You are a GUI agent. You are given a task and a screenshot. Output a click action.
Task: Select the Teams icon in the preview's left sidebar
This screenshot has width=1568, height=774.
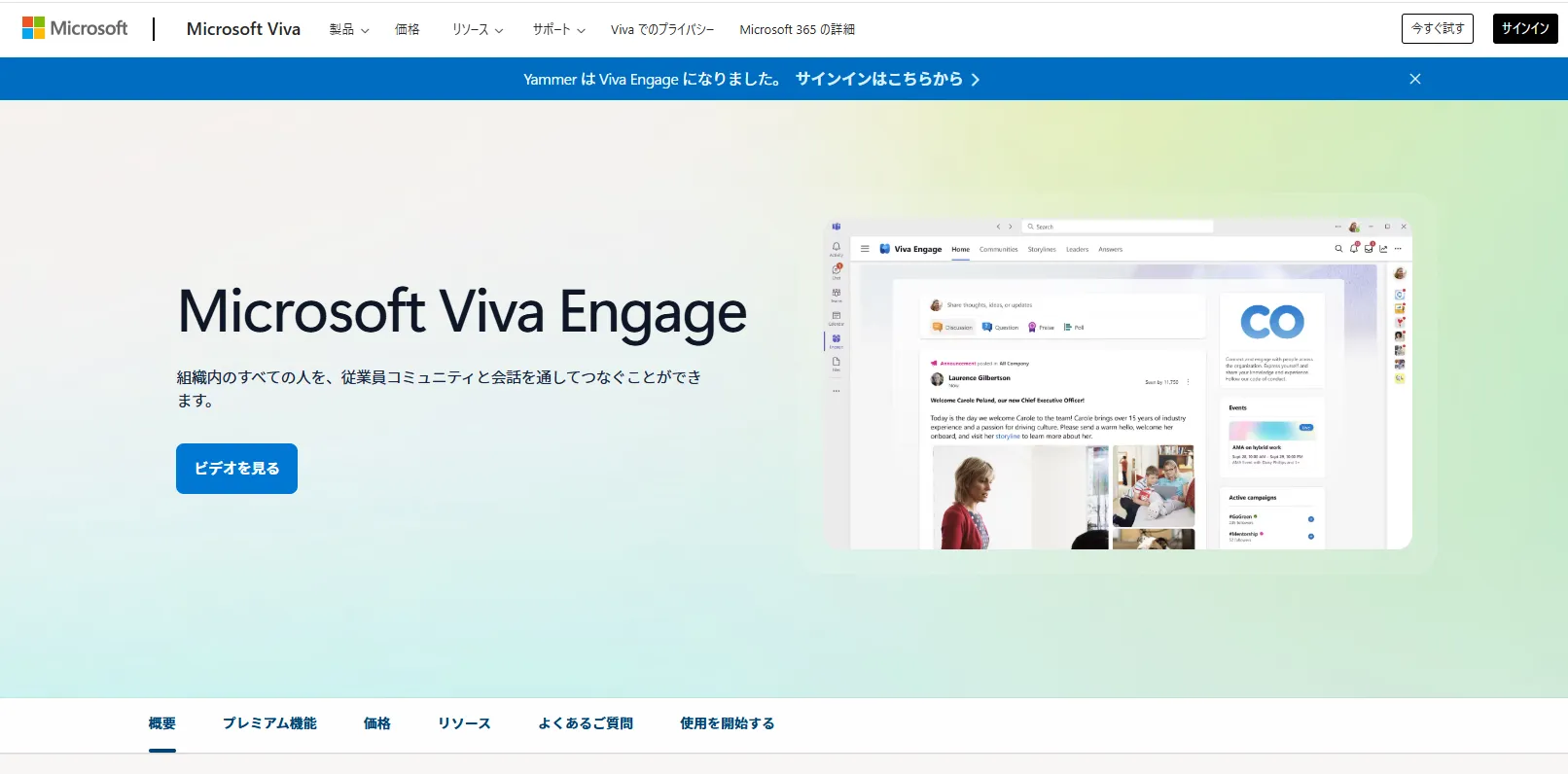click(x=837, y=294)
